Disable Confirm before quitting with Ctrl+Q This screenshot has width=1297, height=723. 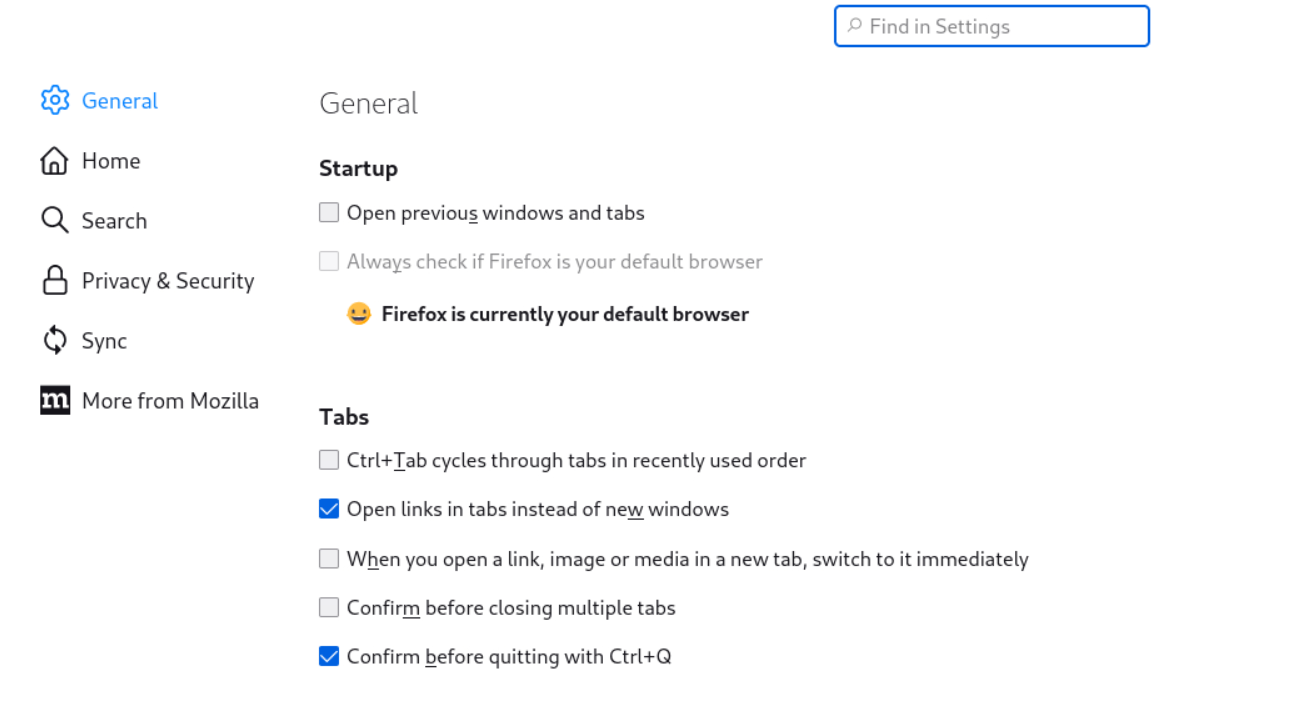point(329,656)
